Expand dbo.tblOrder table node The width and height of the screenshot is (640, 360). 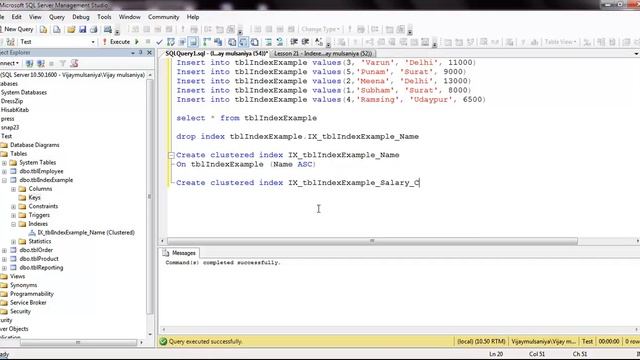coord(4,250)
